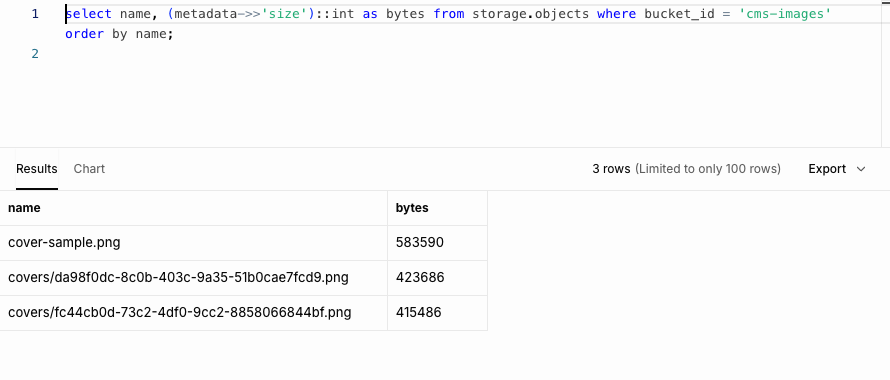Click the bytes column header
This screenshot has height=380, width=890.
point(438,208)
